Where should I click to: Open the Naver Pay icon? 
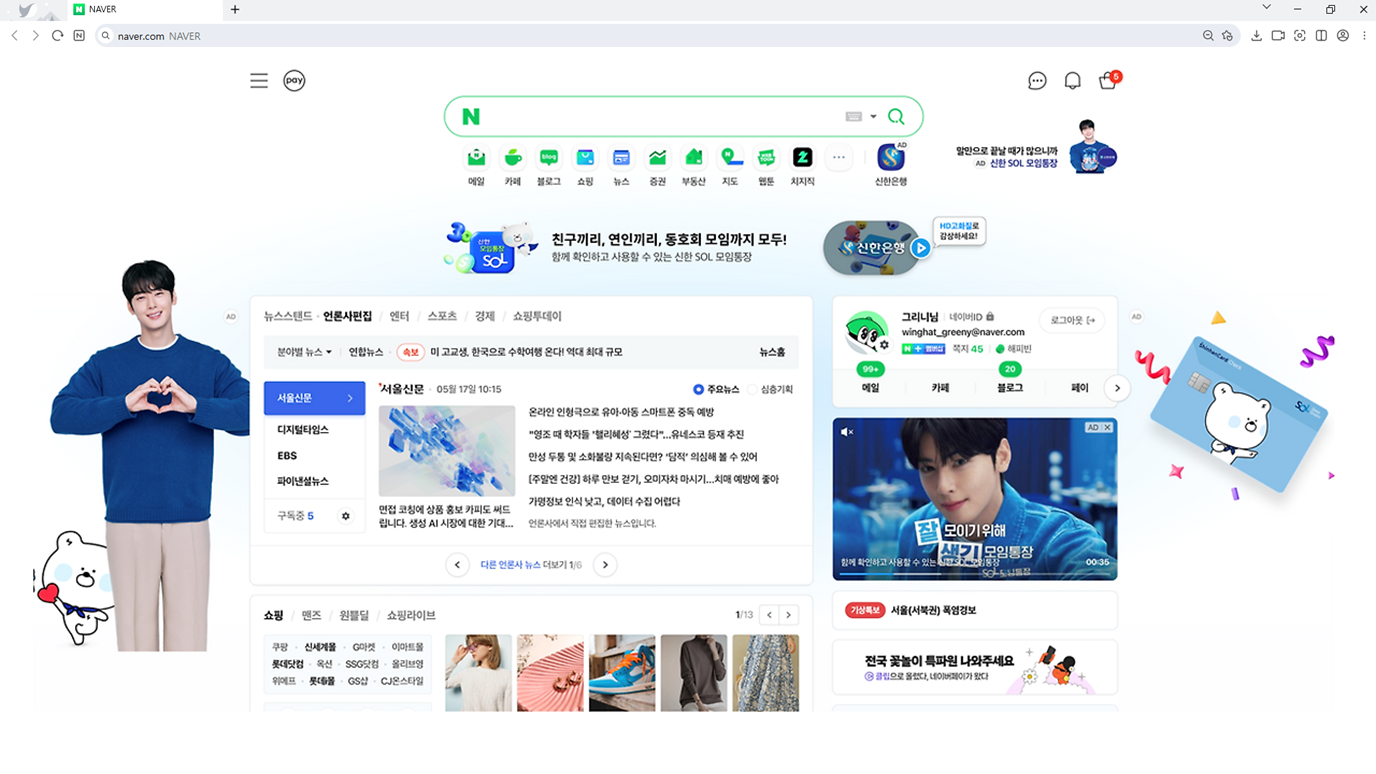pos(294,81)
